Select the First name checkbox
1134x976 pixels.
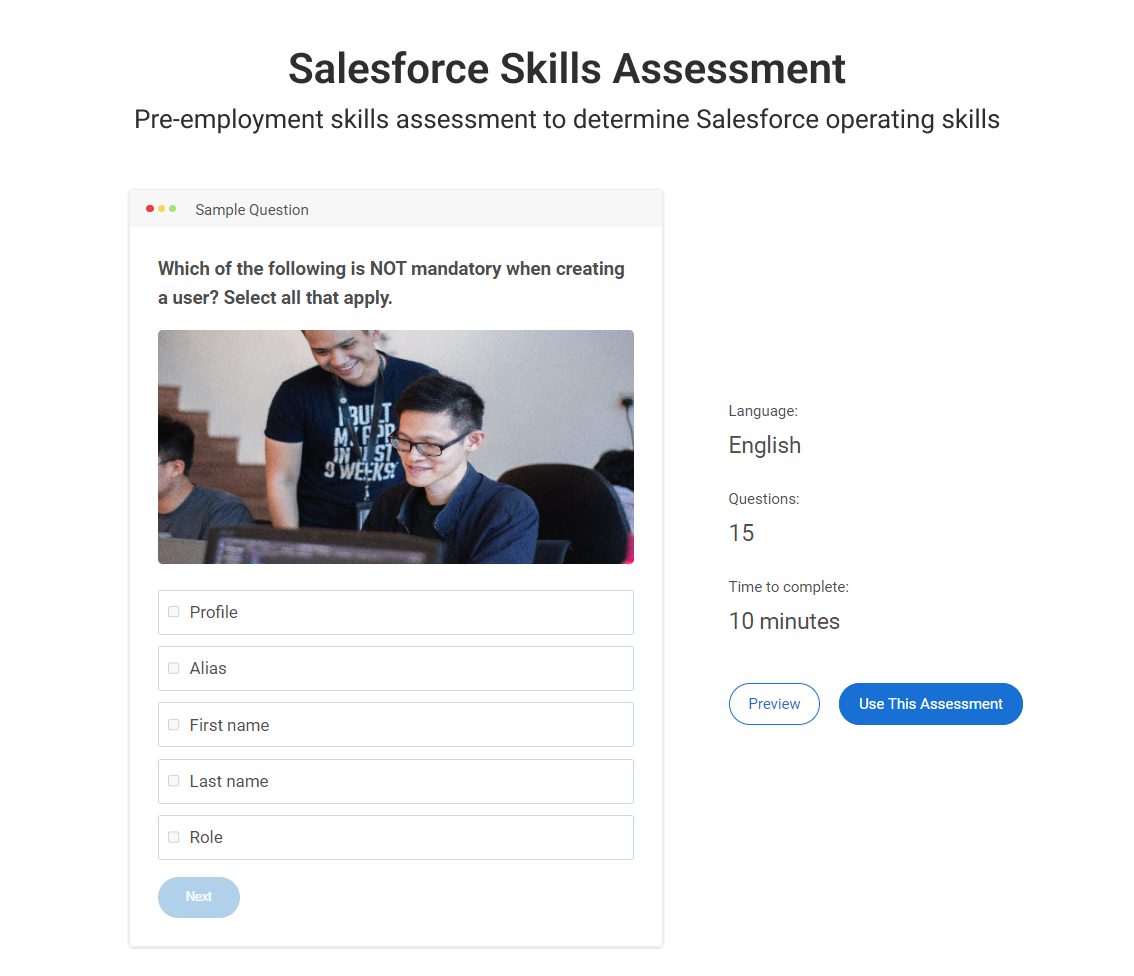(x=174, y=725)
